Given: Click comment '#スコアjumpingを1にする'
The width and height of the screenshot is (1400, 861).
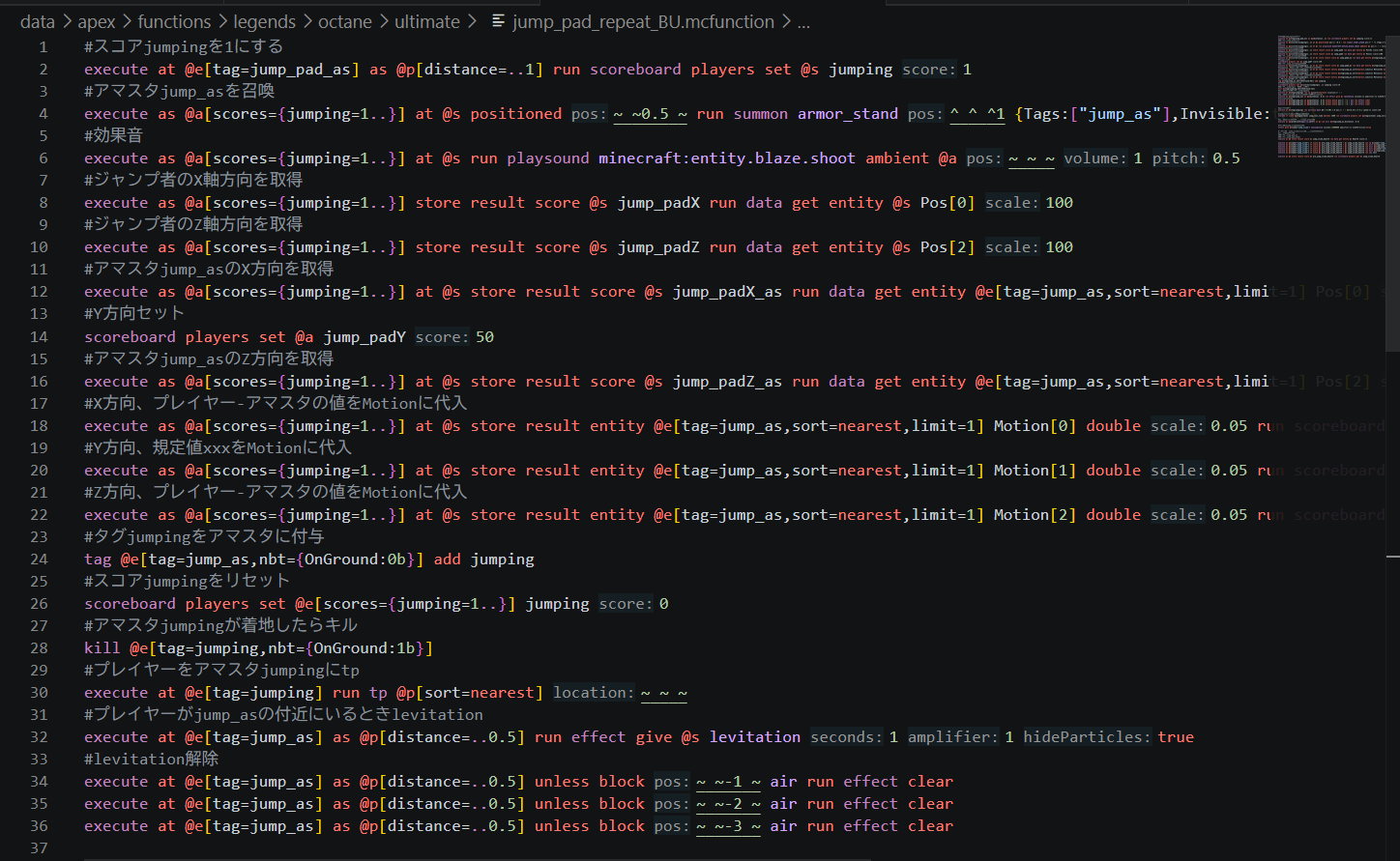Looking at the screenshot, I should 184,46.
